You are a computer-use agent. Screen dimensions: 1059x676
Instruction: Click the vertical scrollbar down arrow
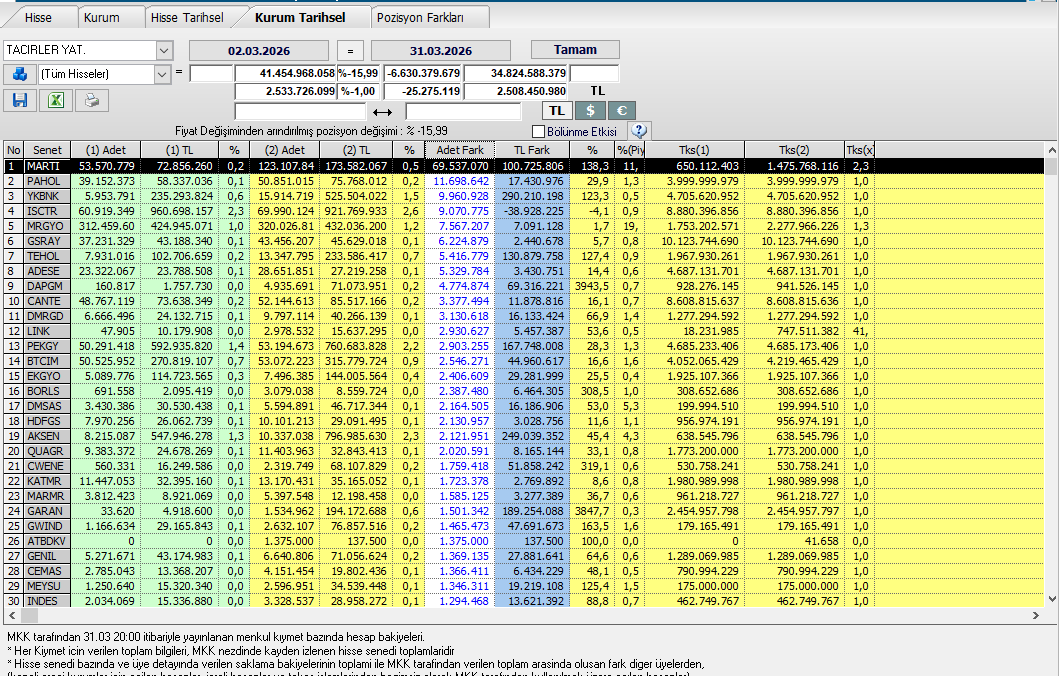(x=1052, y=599)
